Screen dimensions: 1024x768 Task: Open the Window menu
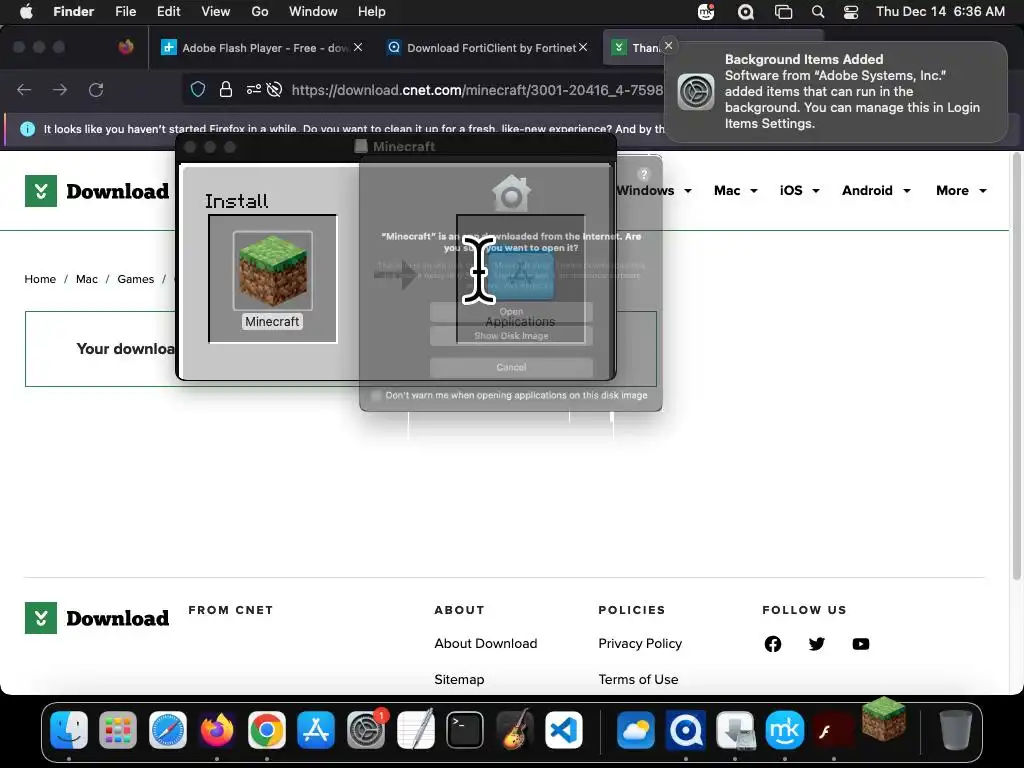313,11
